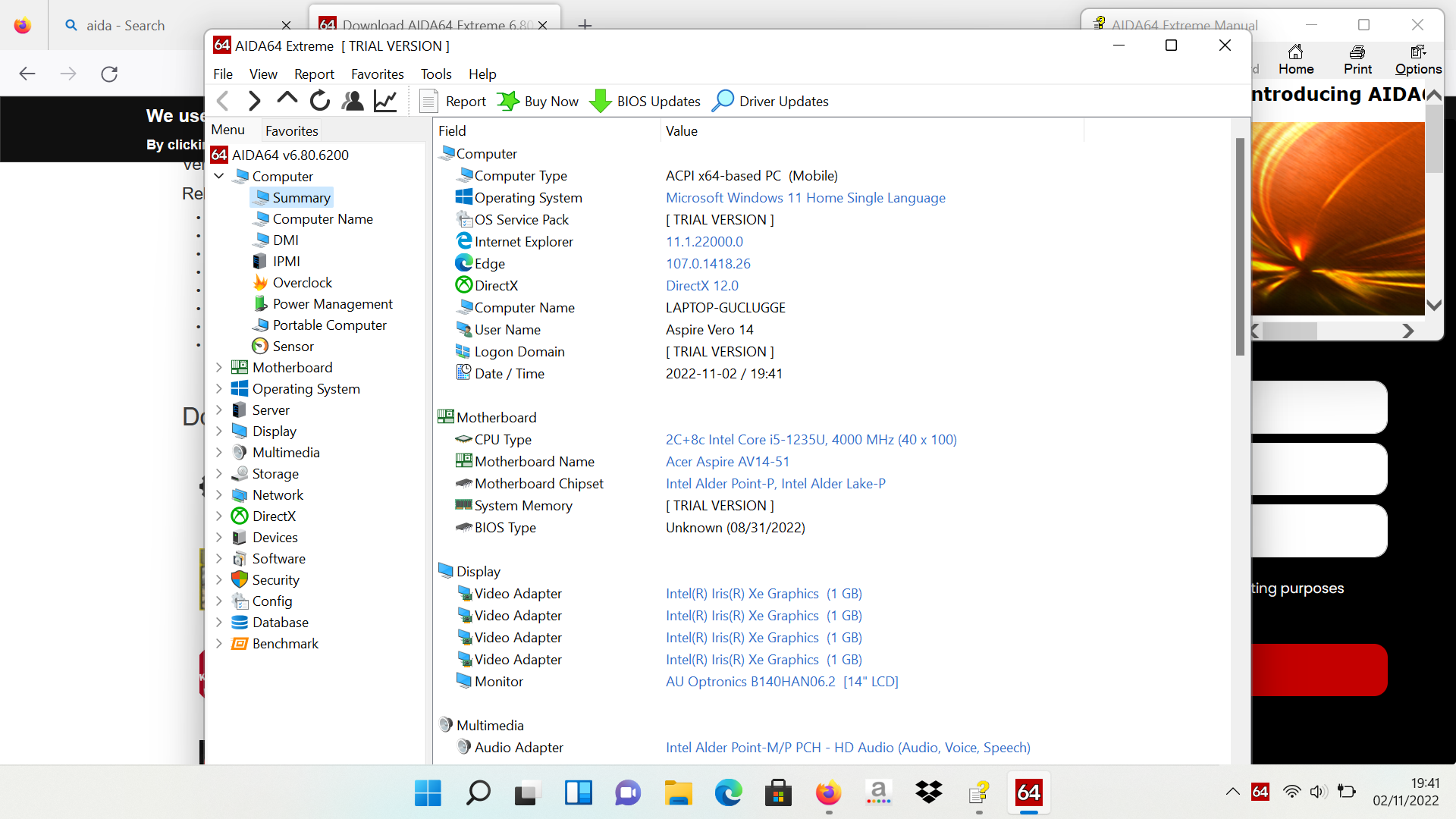This screenshot has height=819, width=1456.
Task: Select the AIDA64 v6.80.6200 root node
Action: pos(280,155)
